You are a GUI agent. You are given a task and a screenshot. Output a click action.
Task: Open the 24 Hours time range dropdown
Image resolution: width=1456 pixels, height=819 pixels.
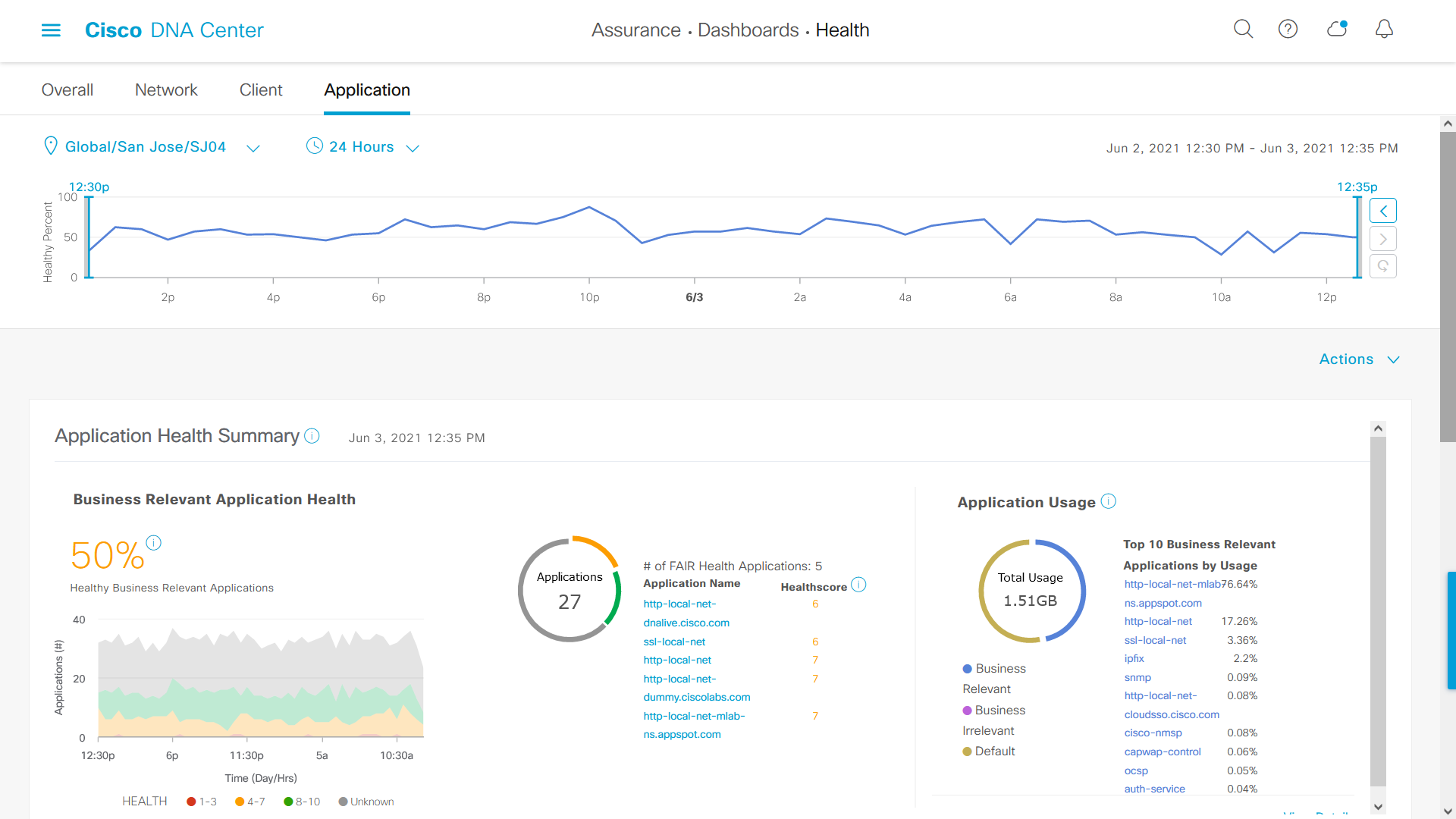[x=362, y=147]
